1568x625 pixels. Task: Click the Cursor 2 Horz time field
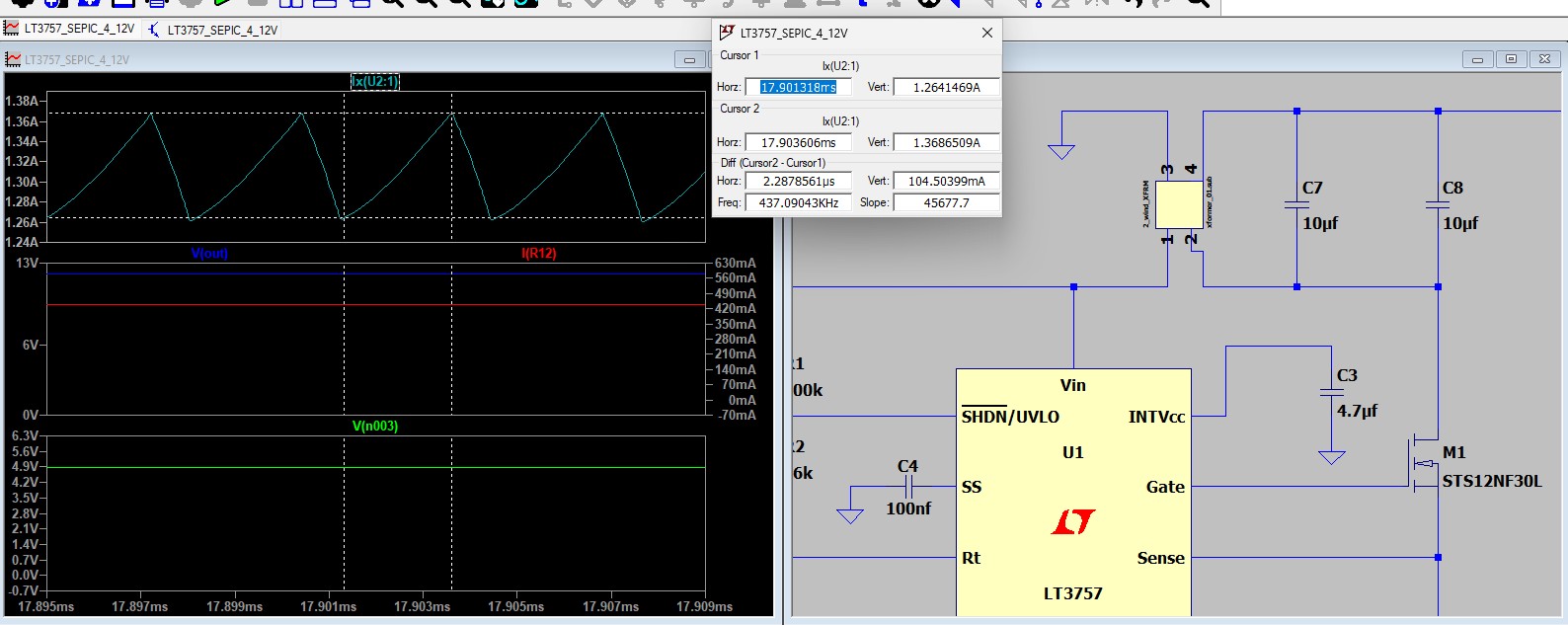click(798, 143)
